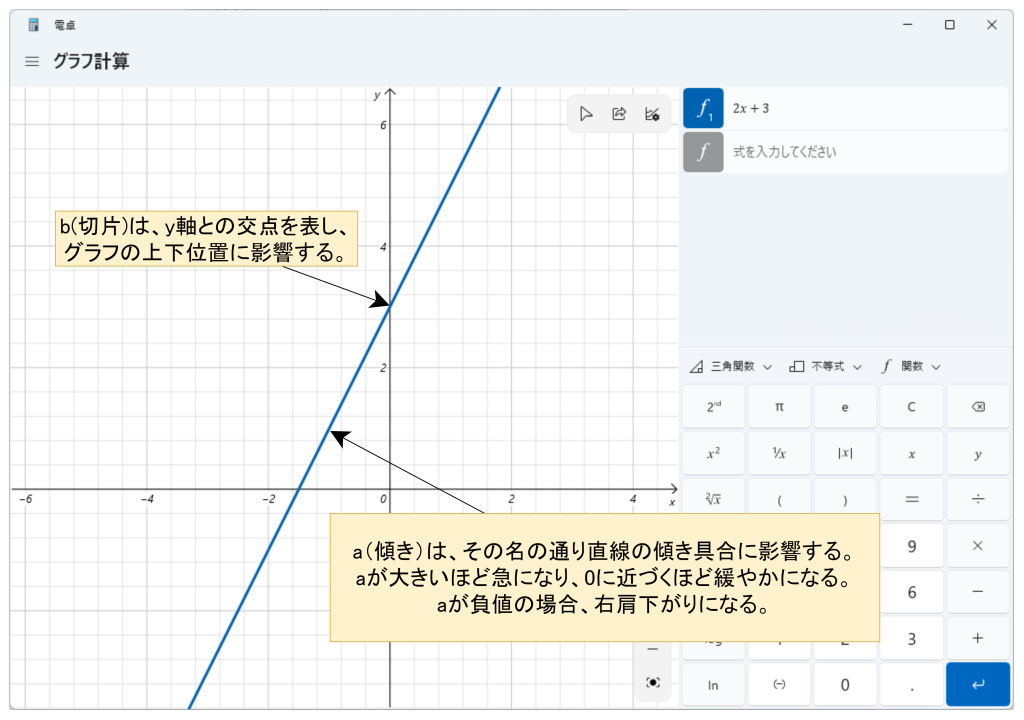The height and width of the screenshot is (720, 1024).
Task: Click the share graph icon
Action: click(x=619, y=114)
